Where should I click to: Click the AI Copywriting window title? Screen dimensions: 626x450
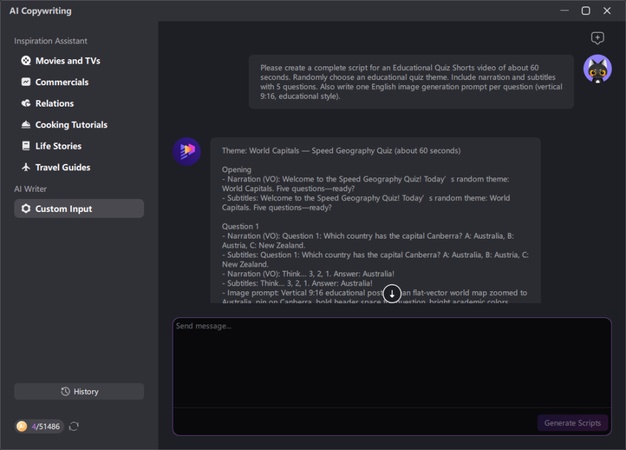[x=40, y=11]
